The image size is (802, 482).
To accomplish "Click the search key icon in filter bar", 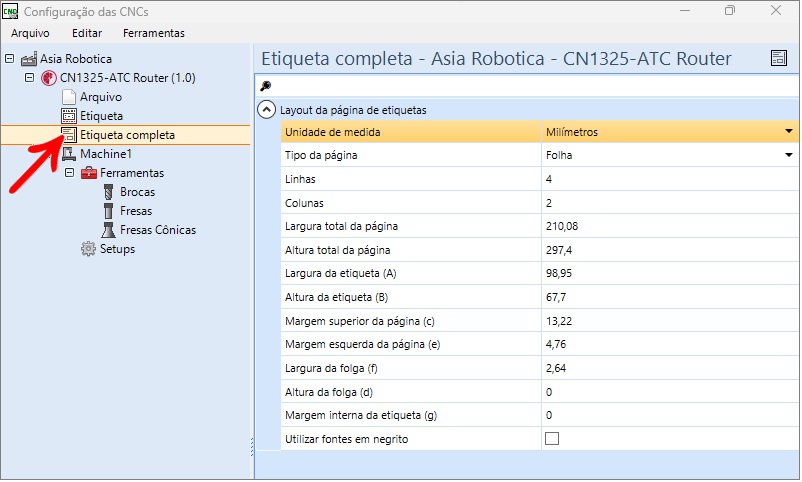I will 265,86.
